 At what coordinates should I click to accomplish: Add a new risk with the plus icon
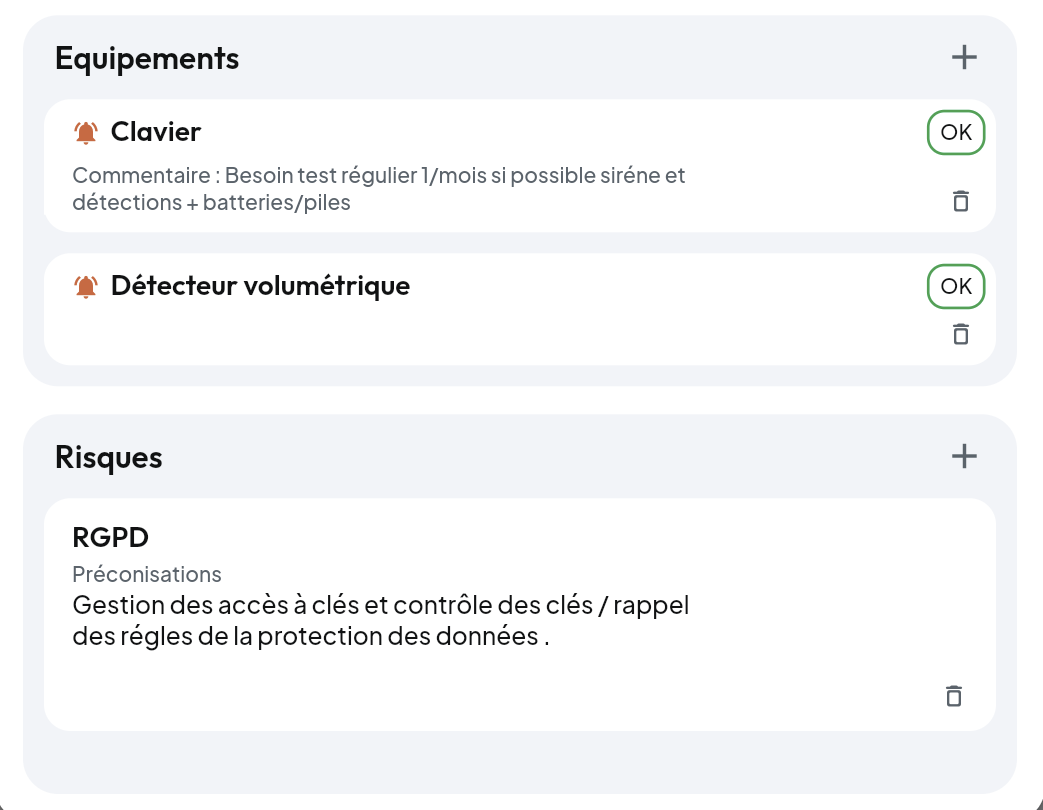pyautogui.click(x=964, y=457)
